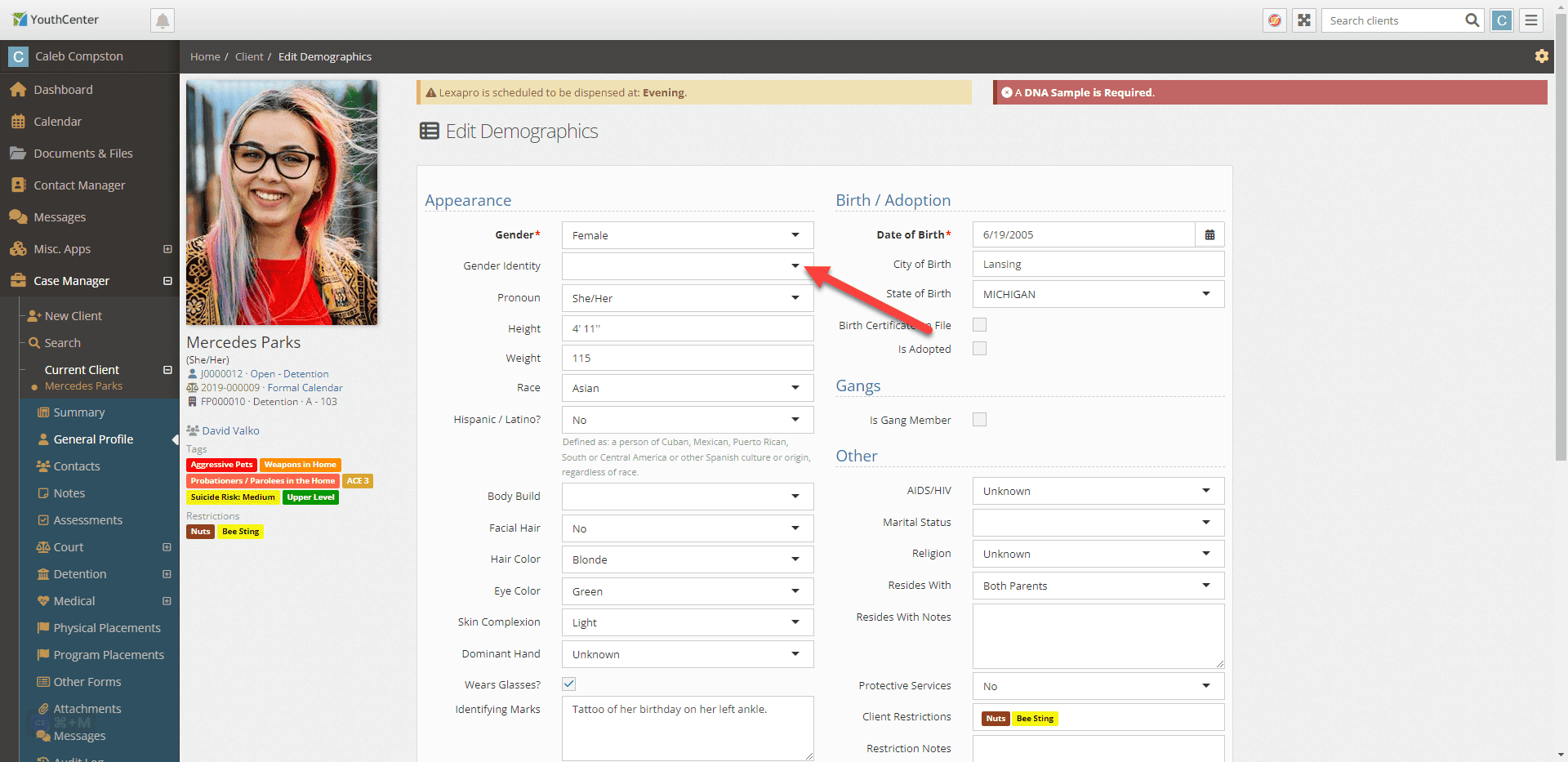Screen dimensions: 1568x762
Task: Click the Misc. Apps cubes icon
Action: coord(18,249)
